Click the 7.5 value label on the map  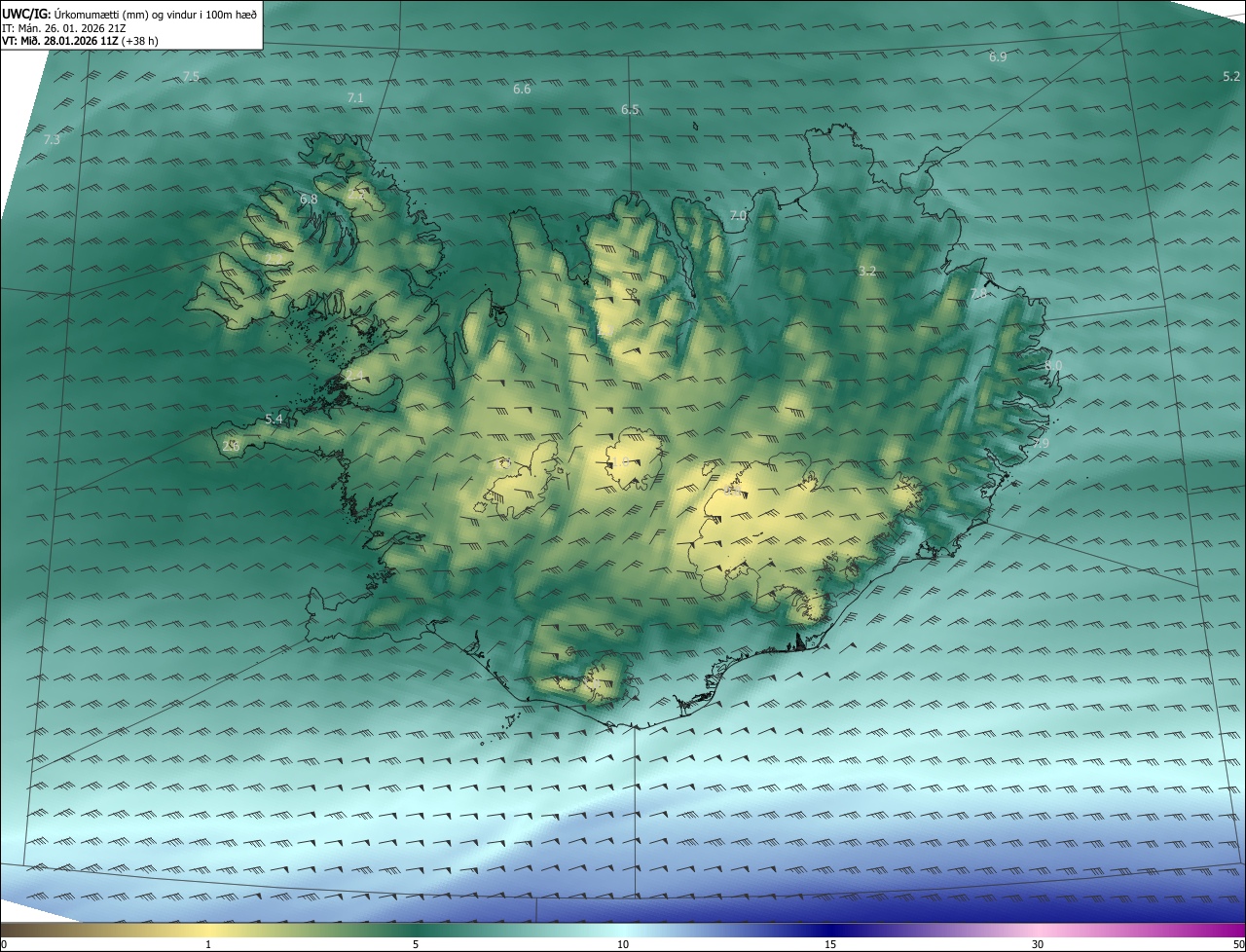[191, 76]
